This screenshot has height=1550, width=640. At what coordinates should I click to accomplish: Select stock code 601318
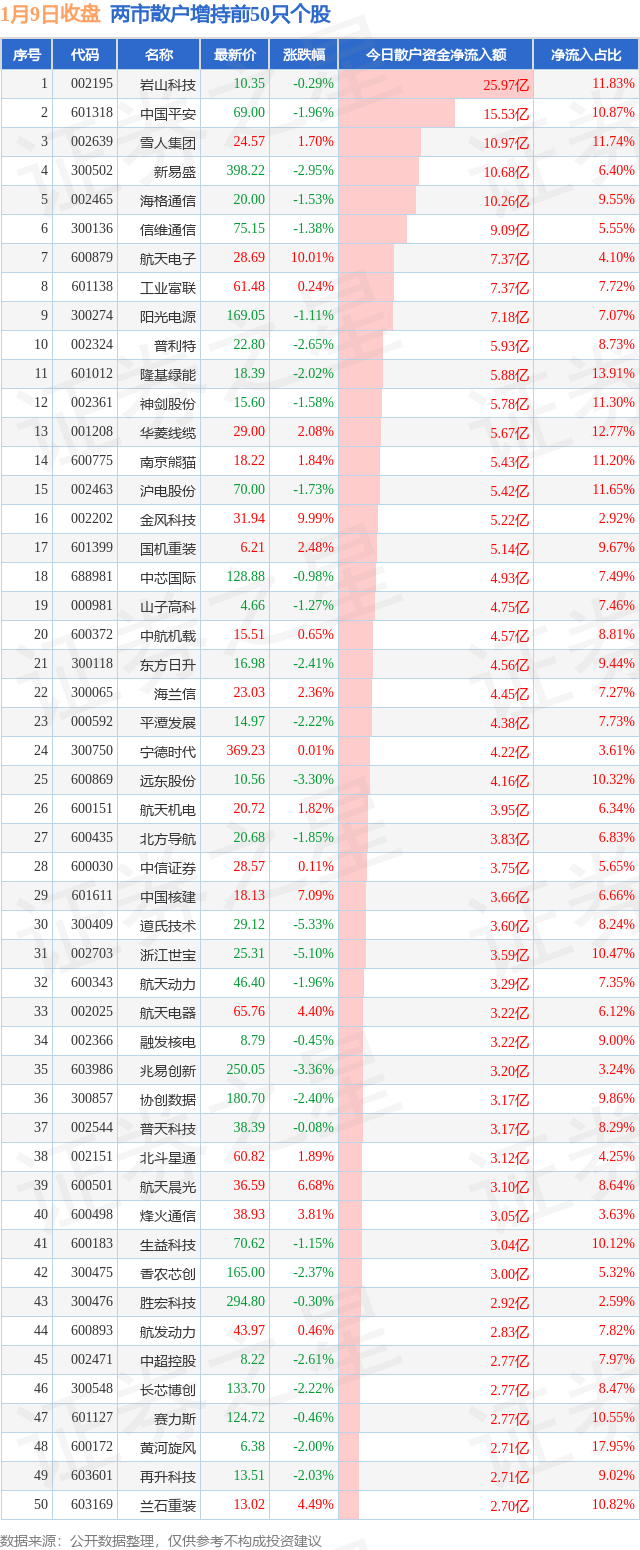93,113
